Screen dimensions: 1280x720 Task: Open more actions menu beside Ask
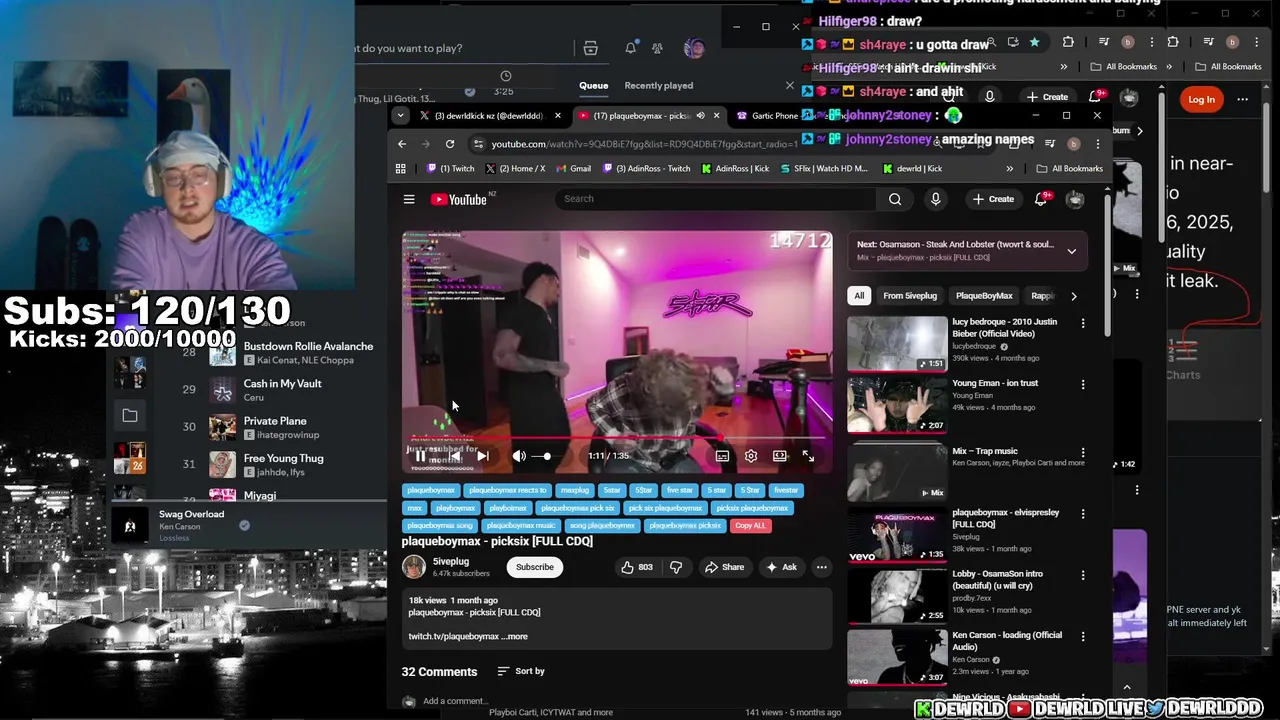click(821, 567)
